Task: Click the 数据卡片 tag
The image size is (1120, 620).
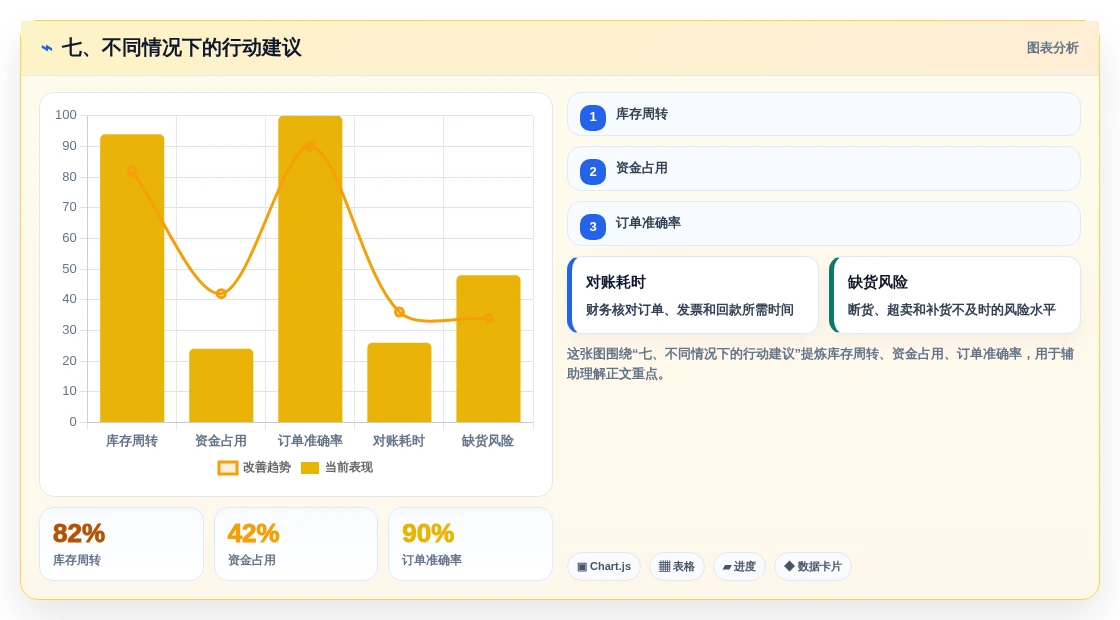Action: pos(813,566)
